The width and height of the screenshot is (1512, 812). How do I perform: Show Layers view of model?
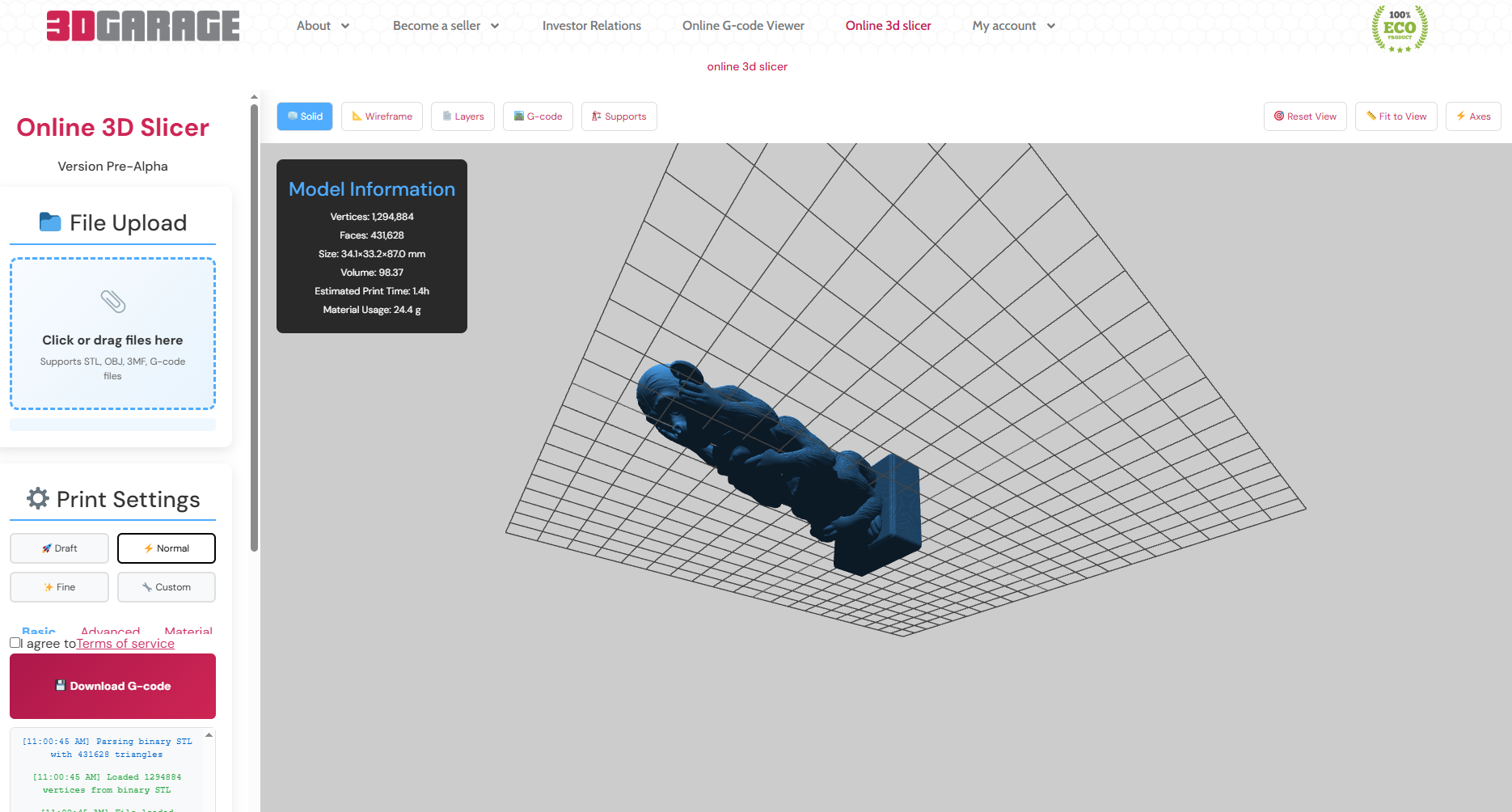pyautogui.click(x=462, y=116)
